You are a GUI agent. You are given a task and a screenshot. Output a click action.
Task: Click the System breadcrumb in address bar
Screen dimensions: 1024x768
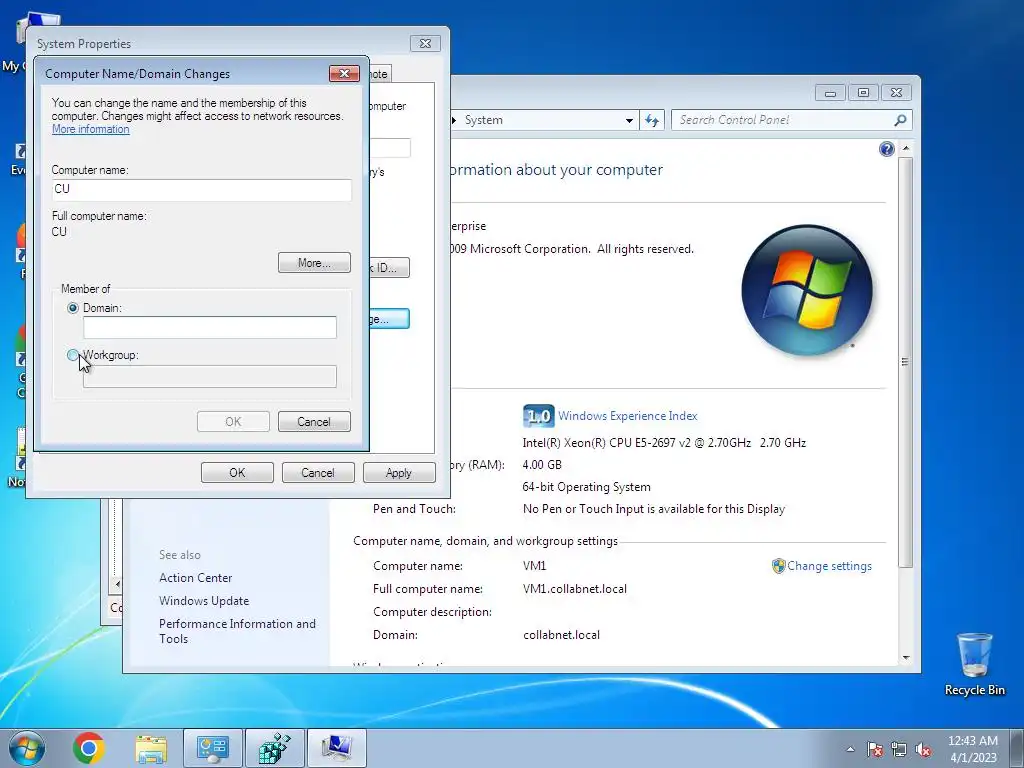click(x=484, y=120)
